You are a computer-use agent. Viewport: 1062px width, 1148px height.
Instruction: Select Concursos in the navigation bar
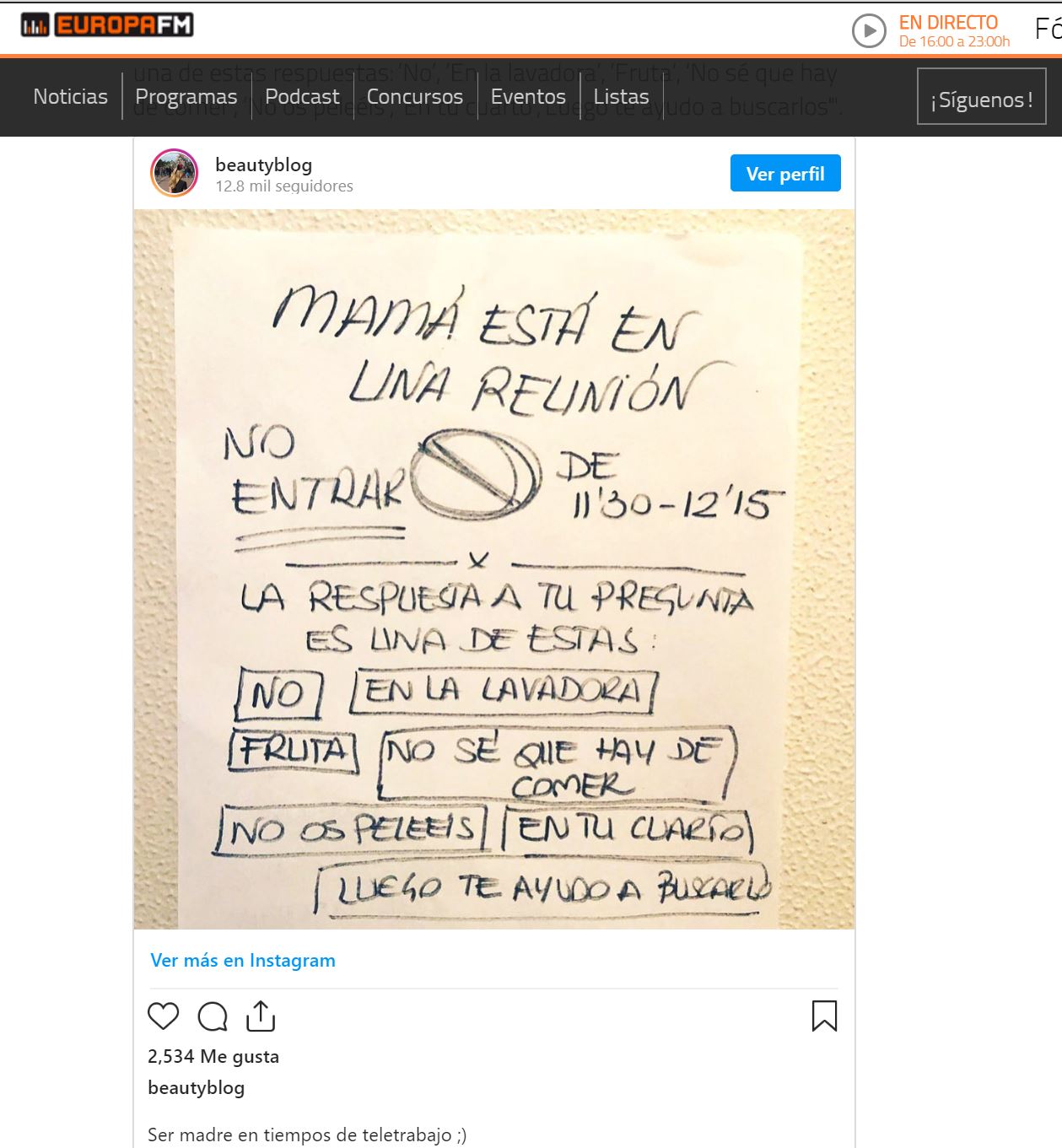(x=415, y=97)
